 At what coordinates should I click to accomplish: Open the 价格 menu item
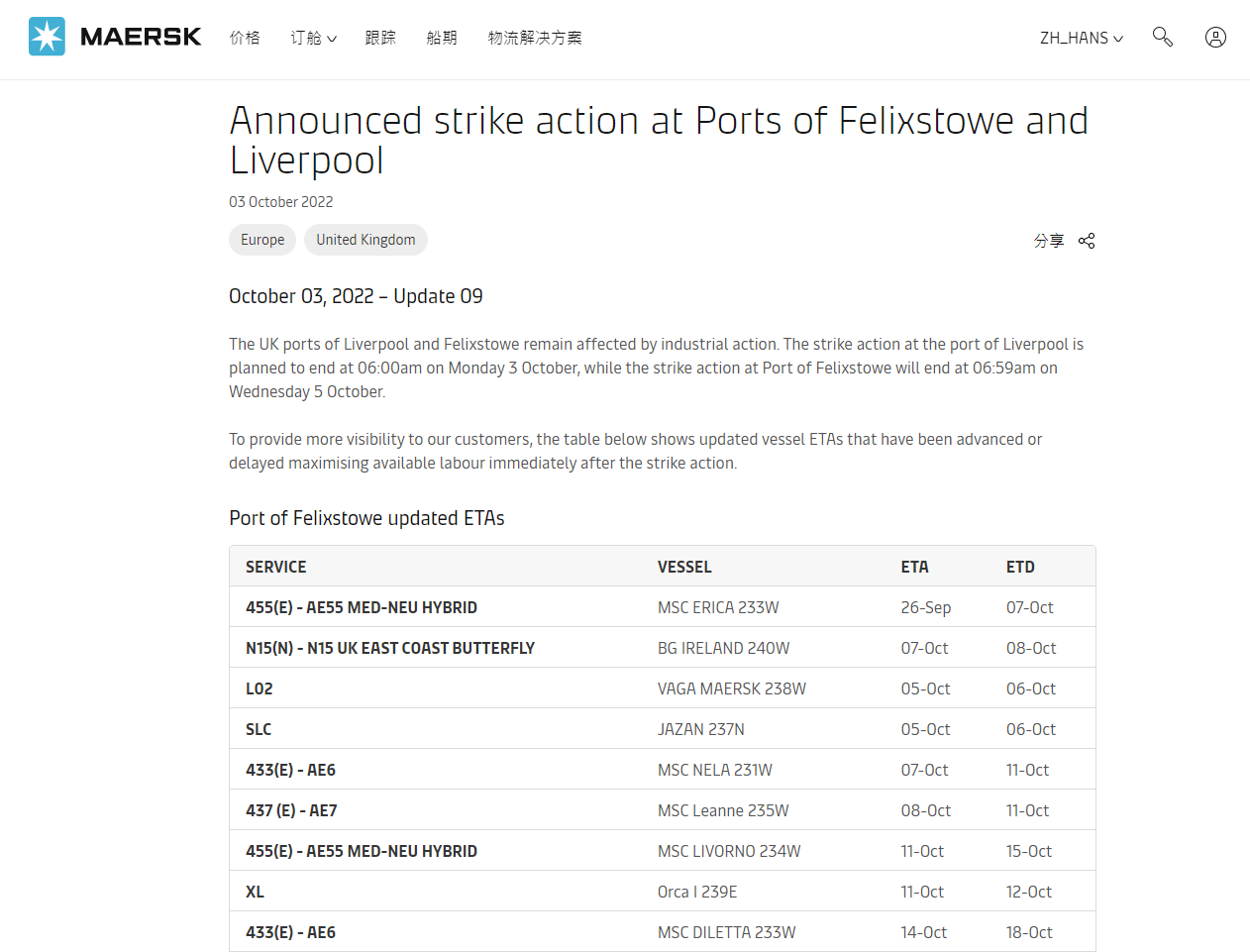[x=245, y=38]
